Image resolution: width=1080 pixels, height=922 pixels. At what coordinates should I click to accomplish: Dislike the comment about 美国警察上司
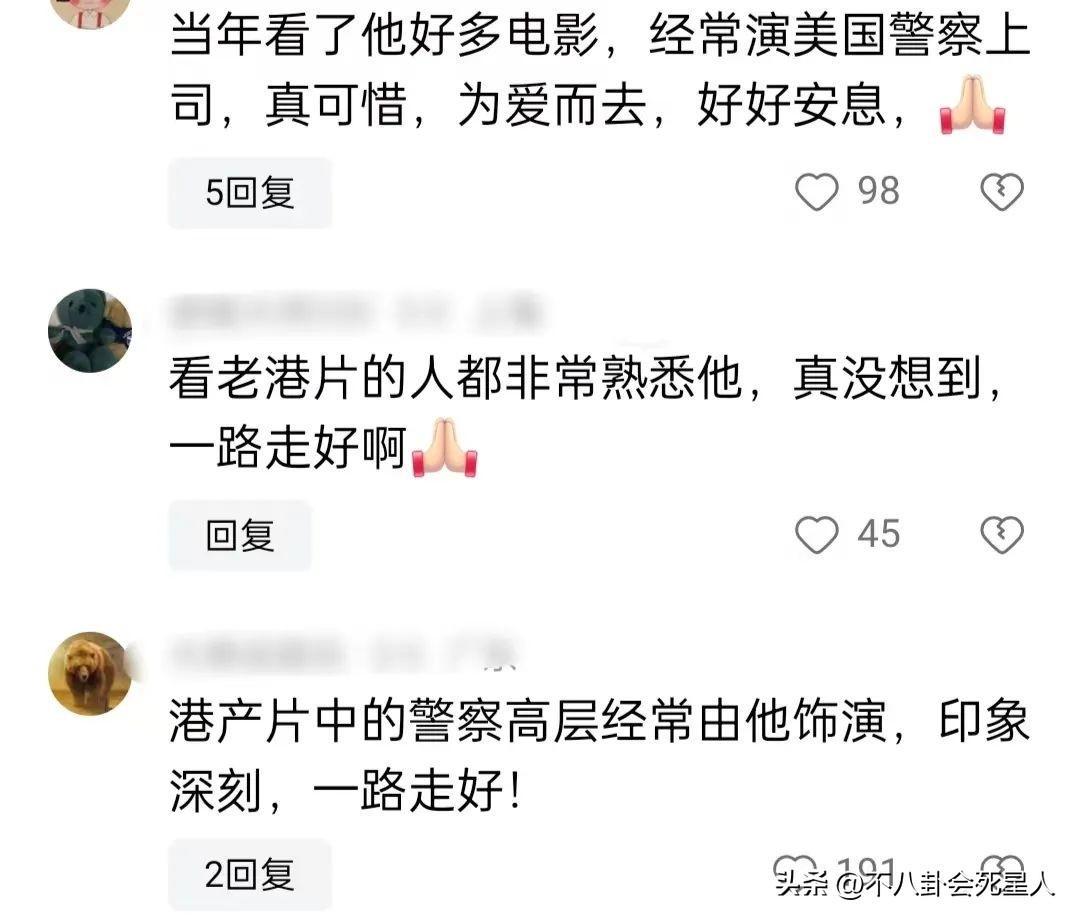pyautogui.click(x=1001, y=191)
